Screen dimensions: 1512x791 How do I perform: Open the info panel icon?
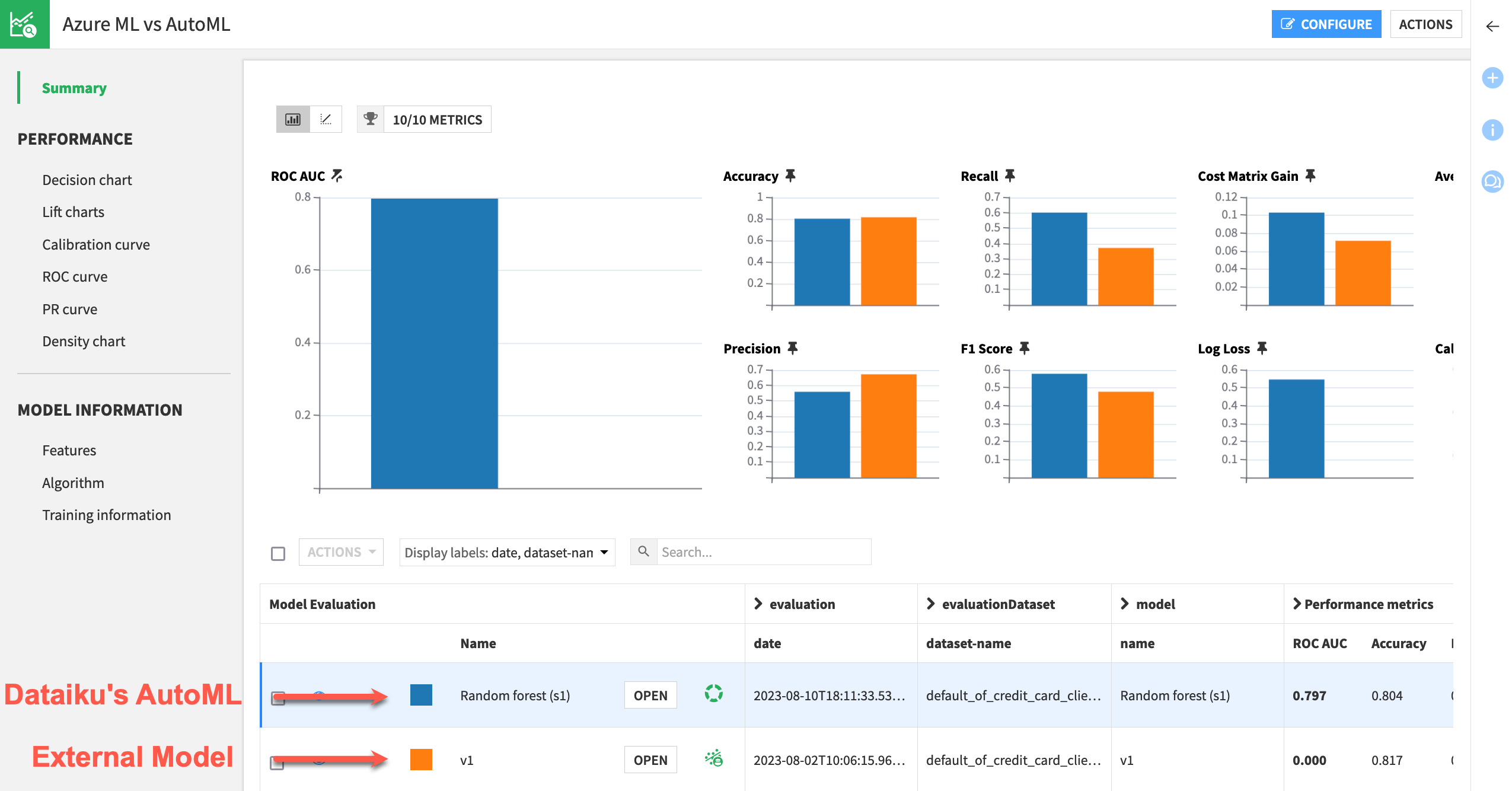click(1492, 129)
